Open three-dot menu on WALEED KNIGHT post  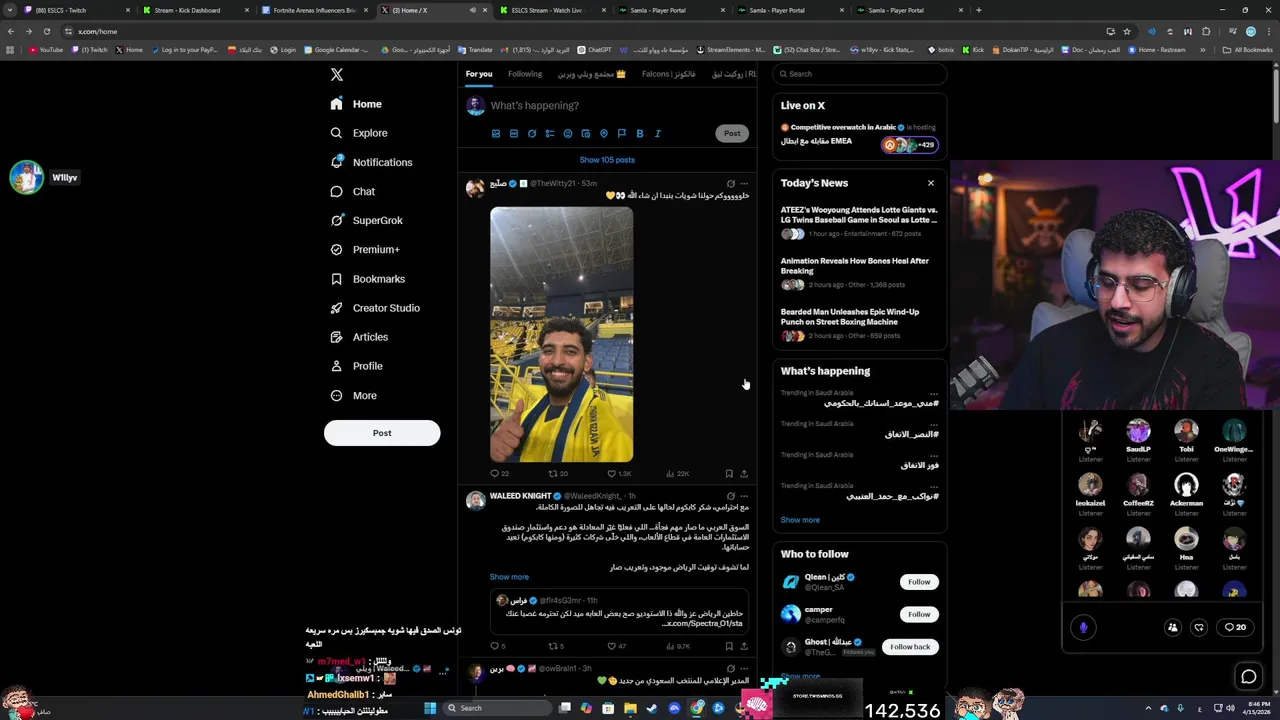[x=744, y=496]
